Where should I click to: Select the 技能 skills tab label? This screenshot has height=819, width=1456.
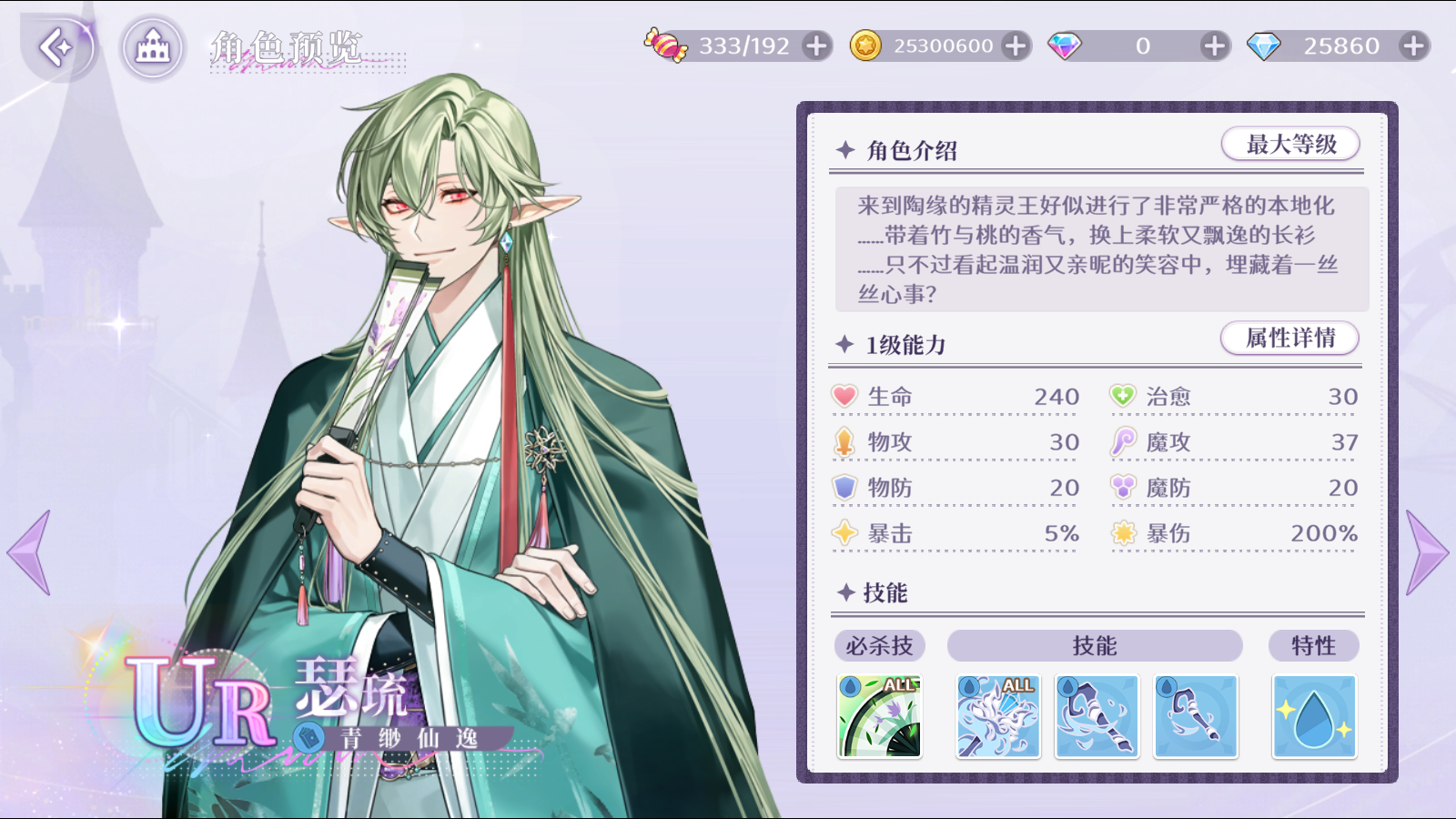tap(1095, 646)
